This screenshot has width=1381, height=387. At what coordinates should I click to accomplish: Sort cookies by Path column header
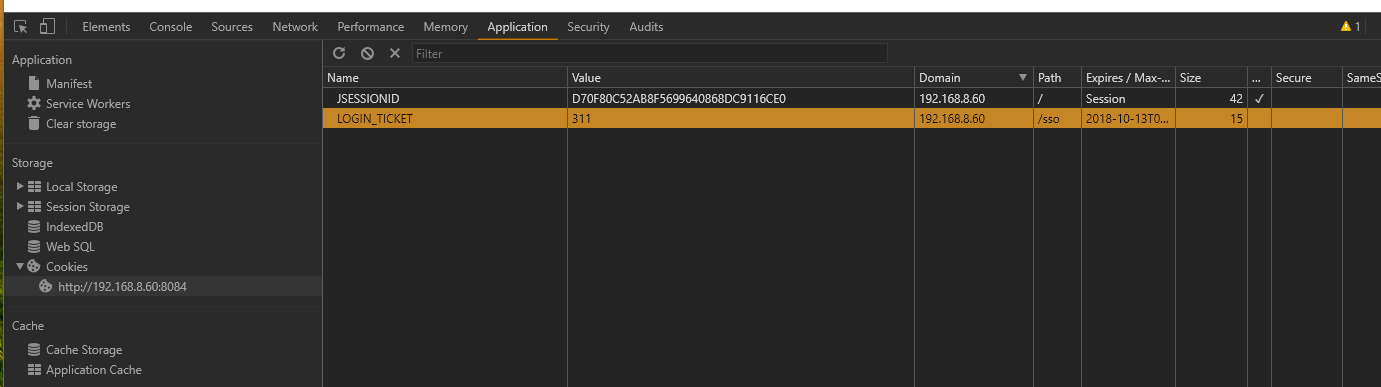[1058, 78]
